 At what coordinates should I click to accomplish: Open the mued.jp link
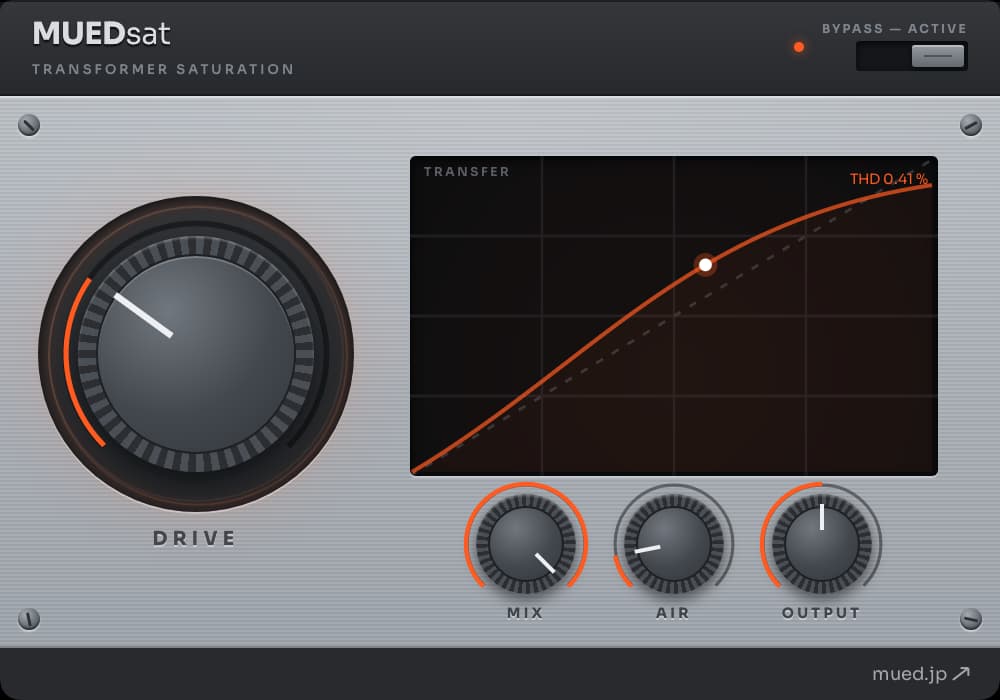(x=921, y=674)
